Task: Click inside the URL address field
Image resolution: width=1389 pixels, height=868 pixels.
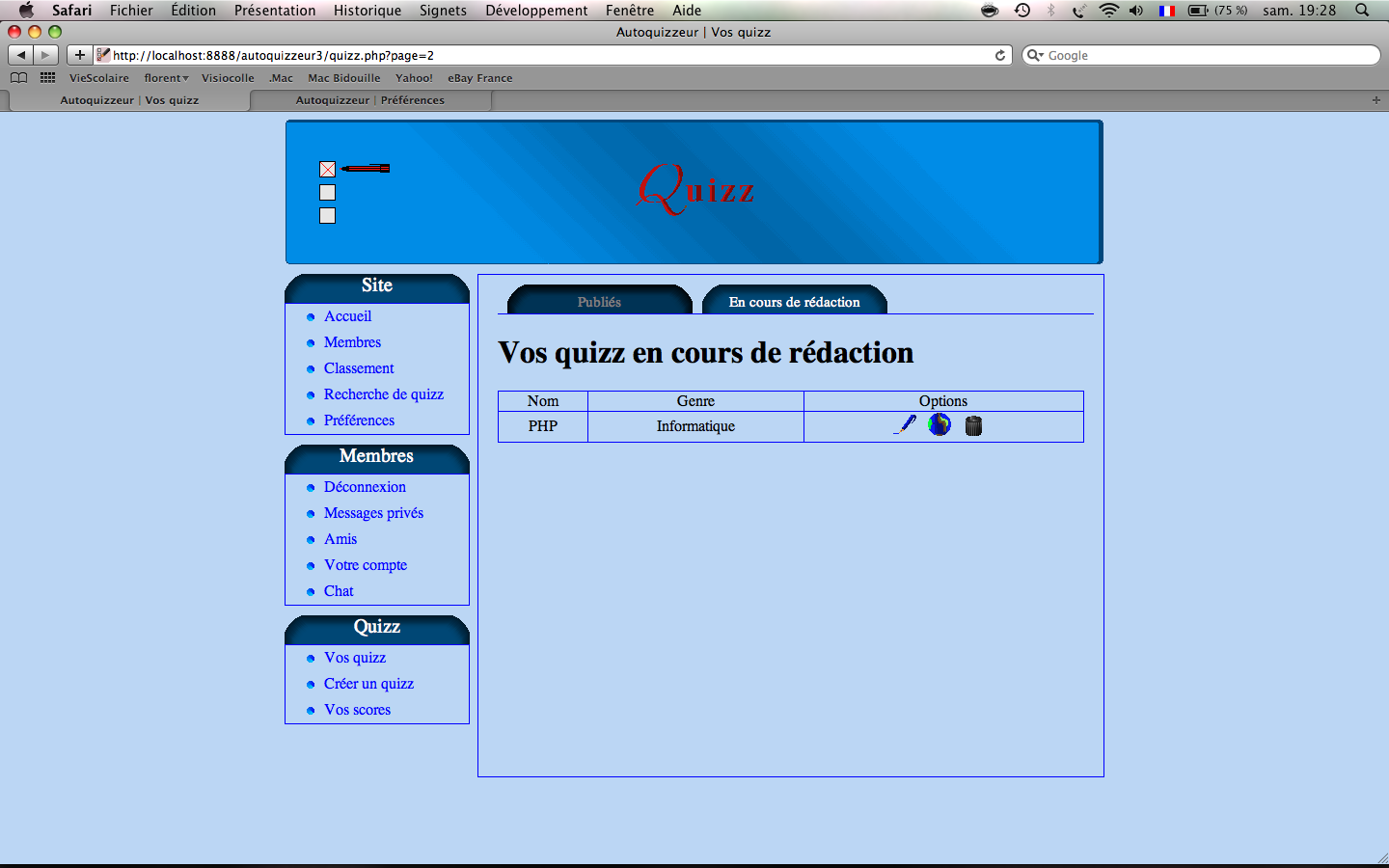Action: click(540, 55)
